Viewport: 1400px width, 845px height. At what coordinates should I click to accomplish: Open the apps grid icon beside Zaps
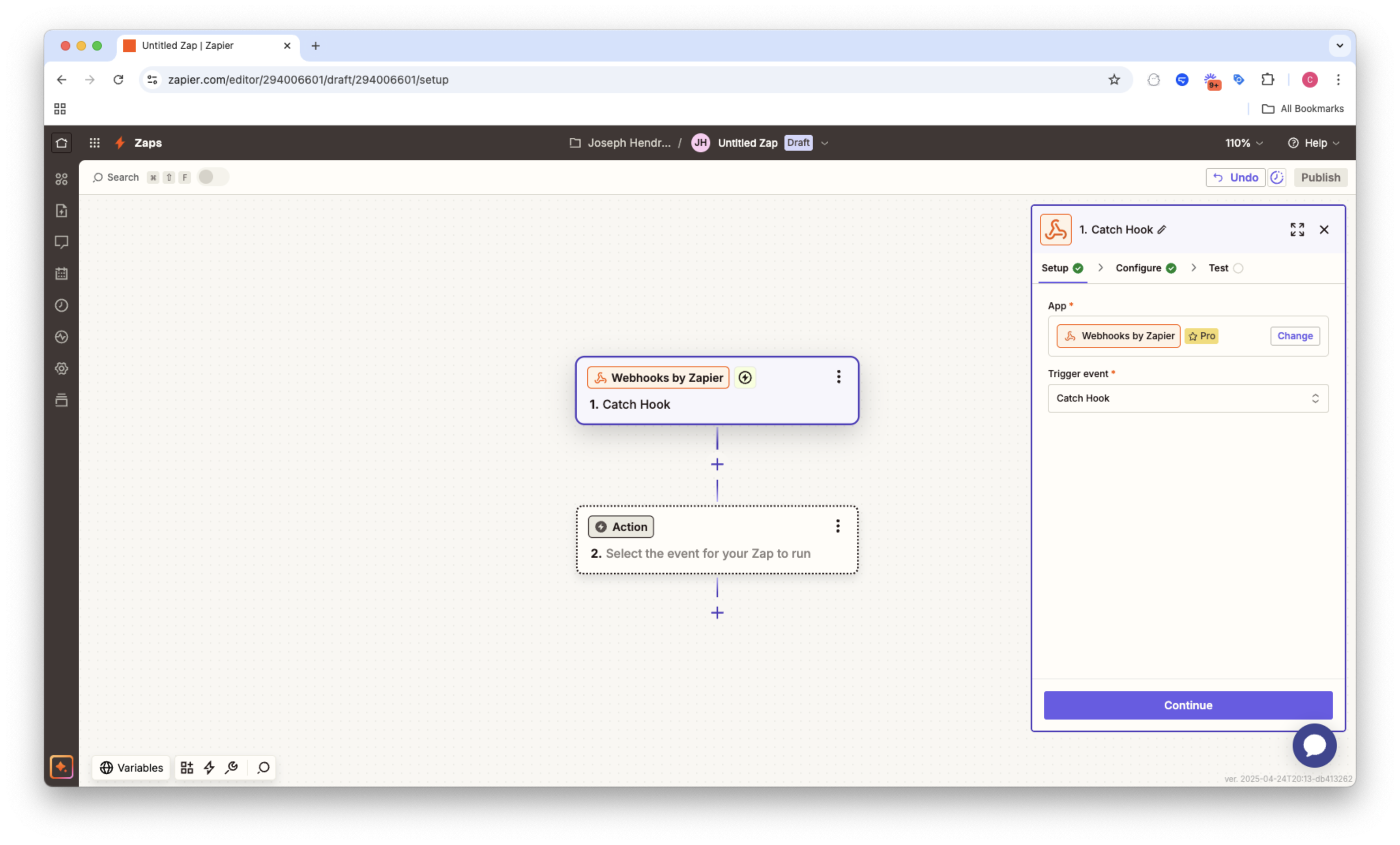(x=94, y=143)
